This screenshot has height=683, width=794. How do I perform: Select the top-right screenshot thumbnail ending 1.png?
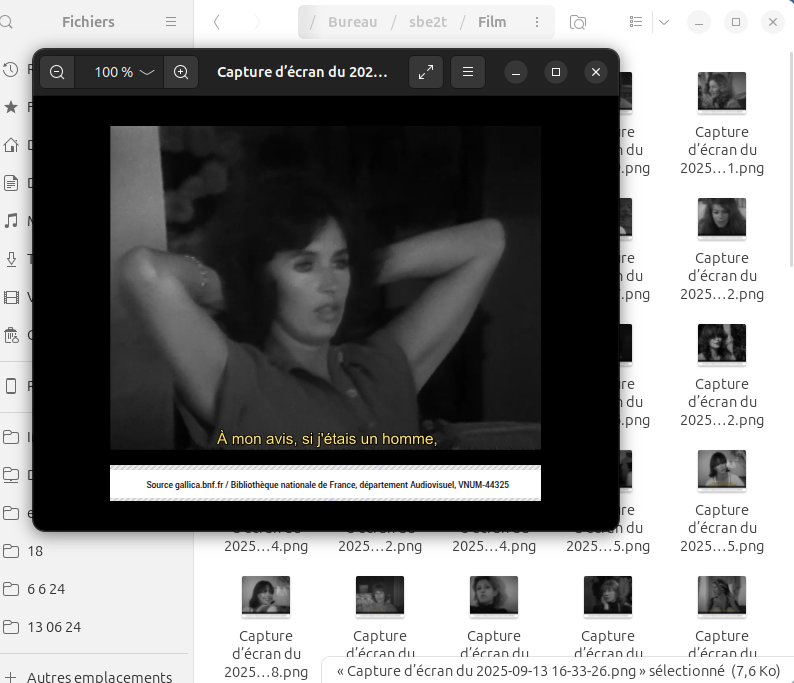tap(721, 93)
